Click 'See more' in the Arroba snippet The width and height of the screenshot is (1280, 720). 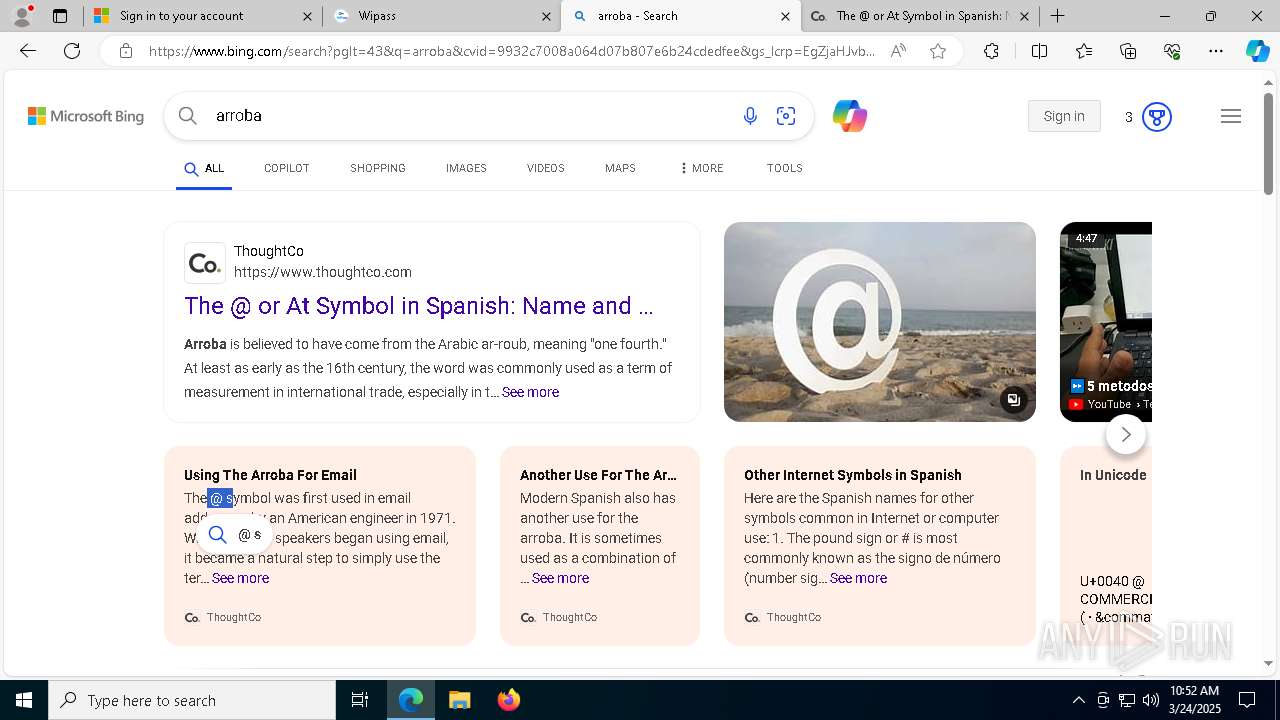530,392
